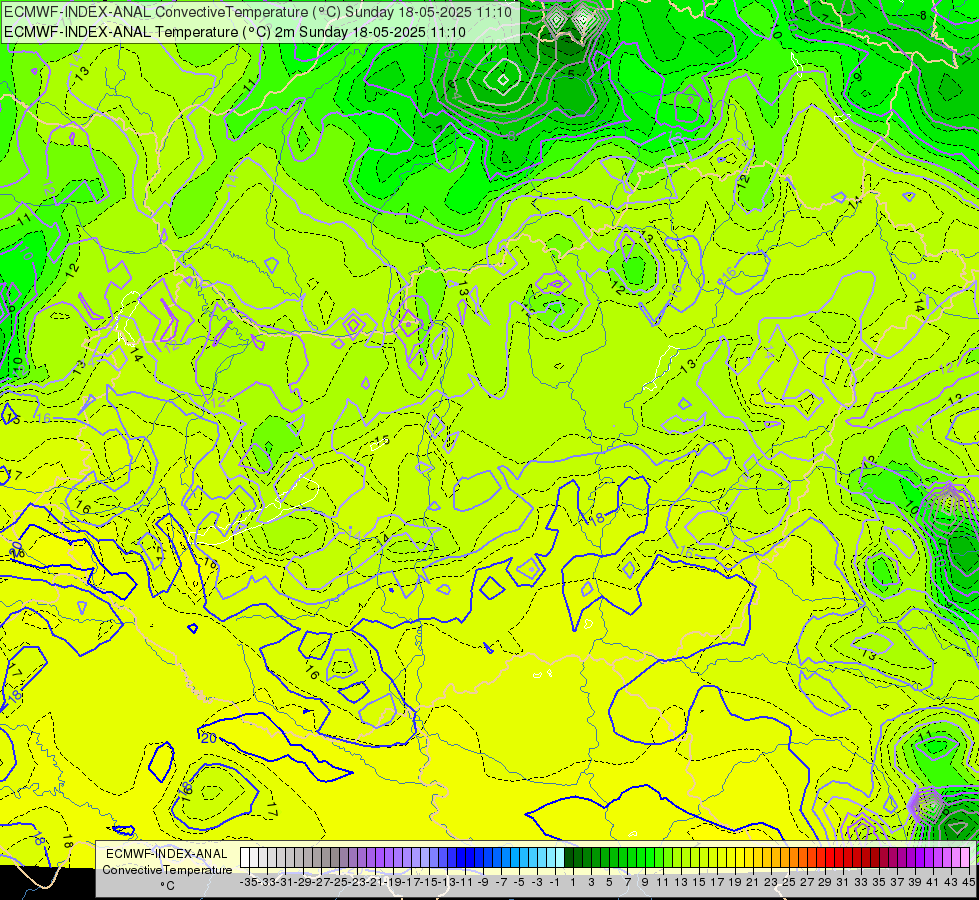
Task: Click the 45 value on the color scale
Action: pyautogui.click(x=968, y=882)
